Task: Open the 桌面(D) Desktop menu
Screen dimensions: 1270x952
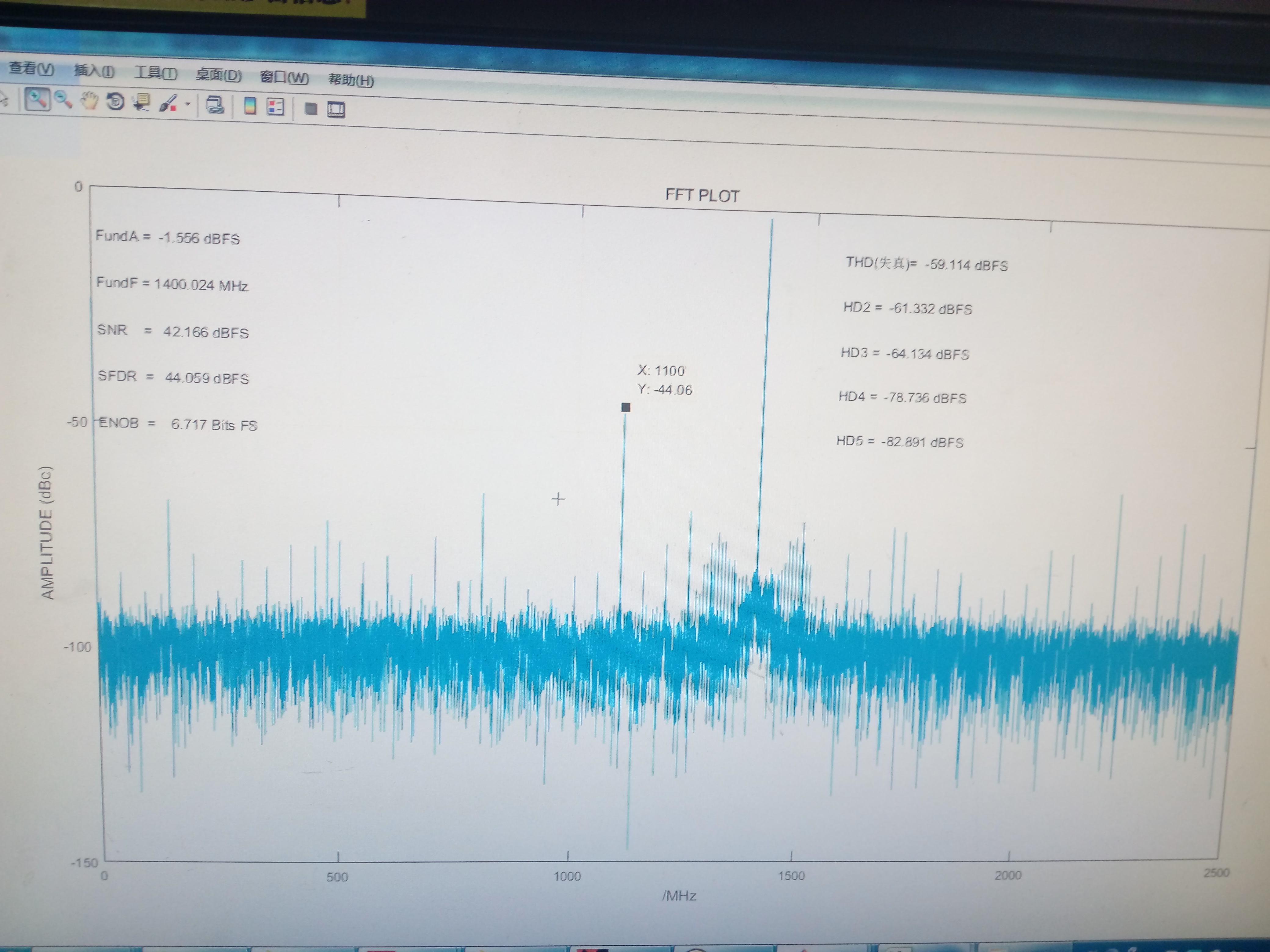Action: coord(218,75)
